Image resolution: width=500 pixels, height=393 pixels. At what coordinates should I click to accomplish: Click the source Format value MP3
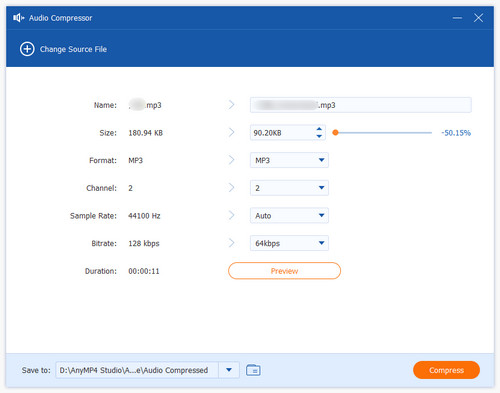tap(136, 160)
